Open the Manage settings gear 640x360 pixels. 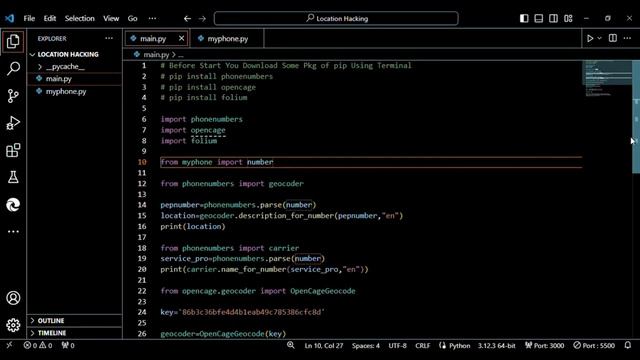point(13,325)
